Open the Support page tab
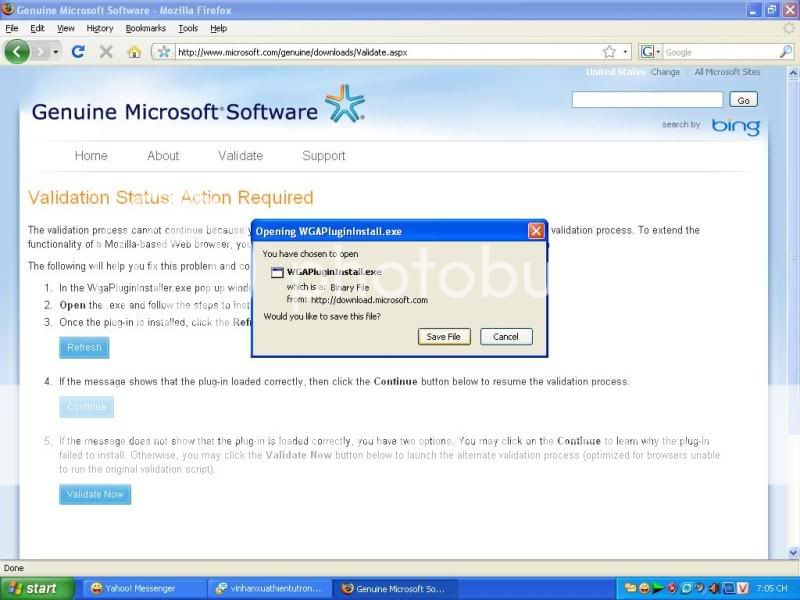The width and height of the screenshot is (800, 600). click(323, 156)
